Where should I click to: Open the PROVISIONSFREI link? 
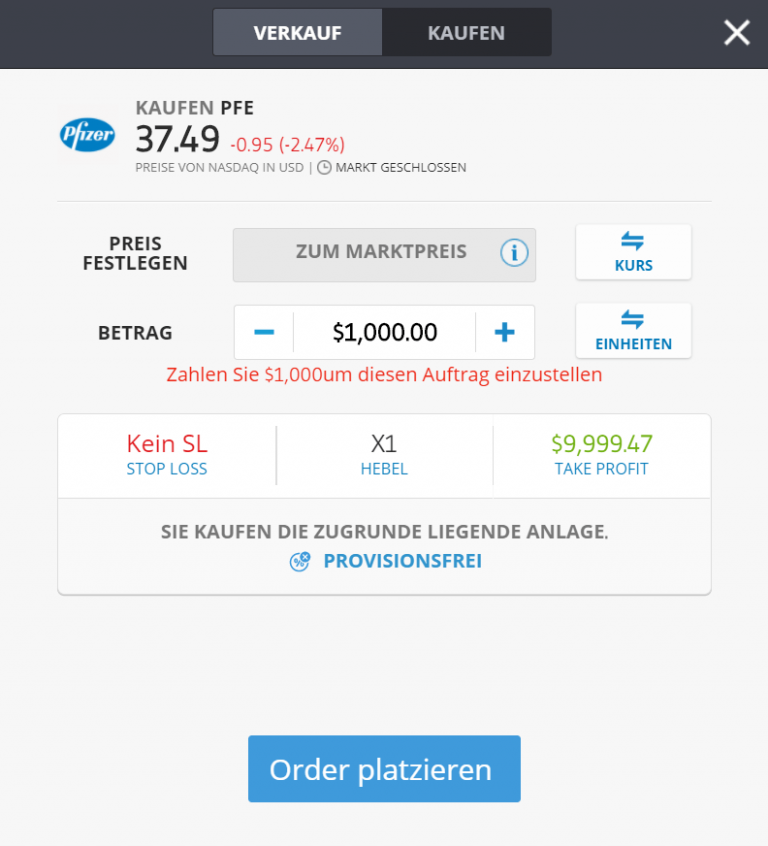coord(402,561)
